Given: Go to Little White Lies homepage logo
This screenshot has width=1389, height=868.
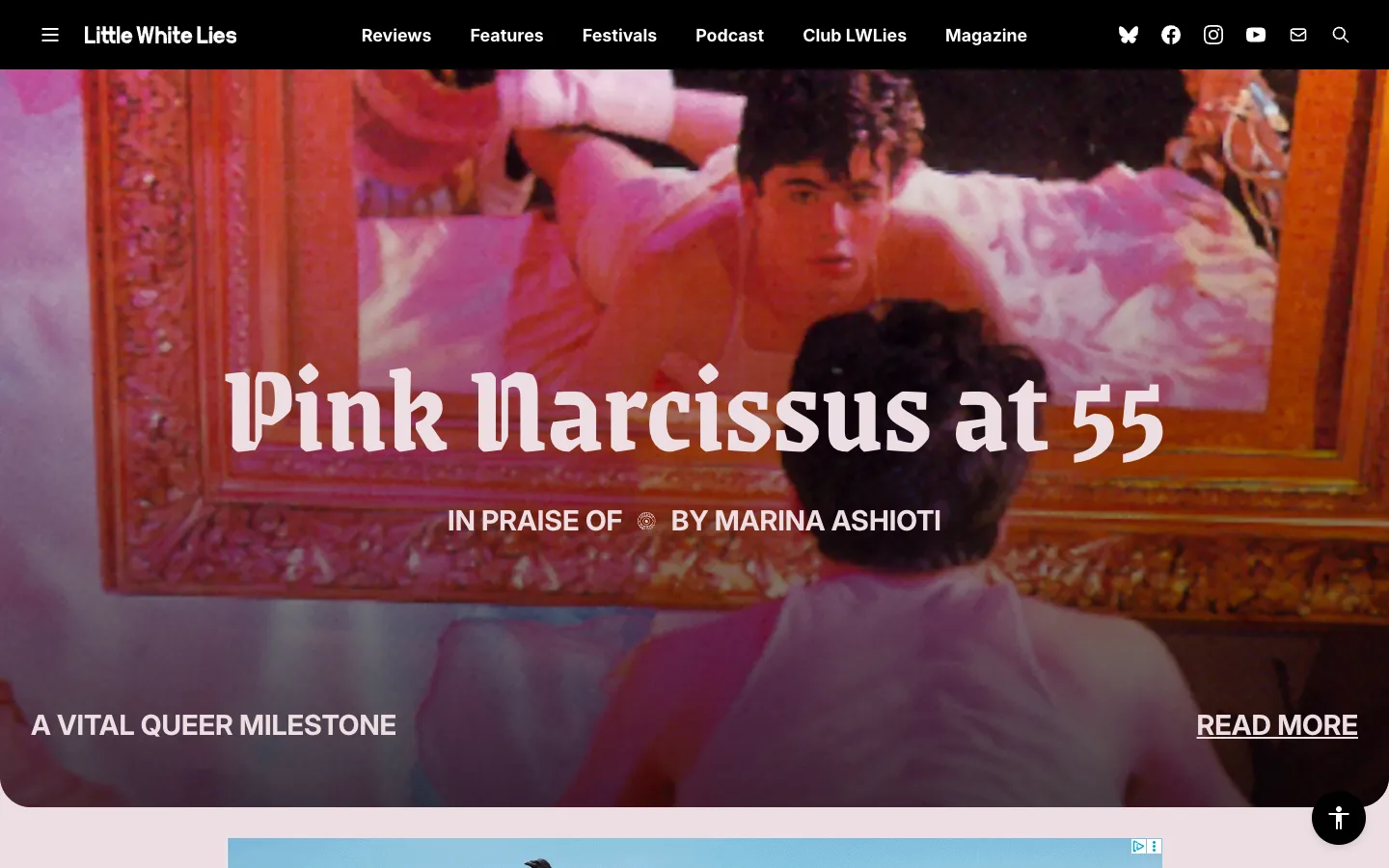Looking at the screenshot, I should click(x=160, y=35).
